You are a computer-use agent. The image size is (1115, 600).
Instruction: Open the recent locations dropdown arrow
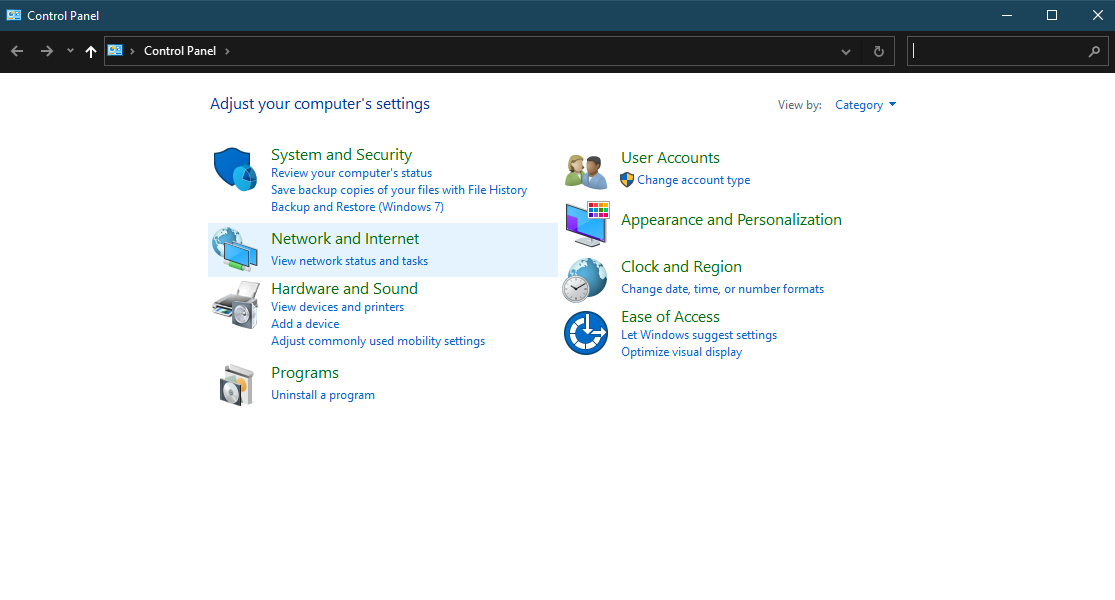(x=70, y=51)
